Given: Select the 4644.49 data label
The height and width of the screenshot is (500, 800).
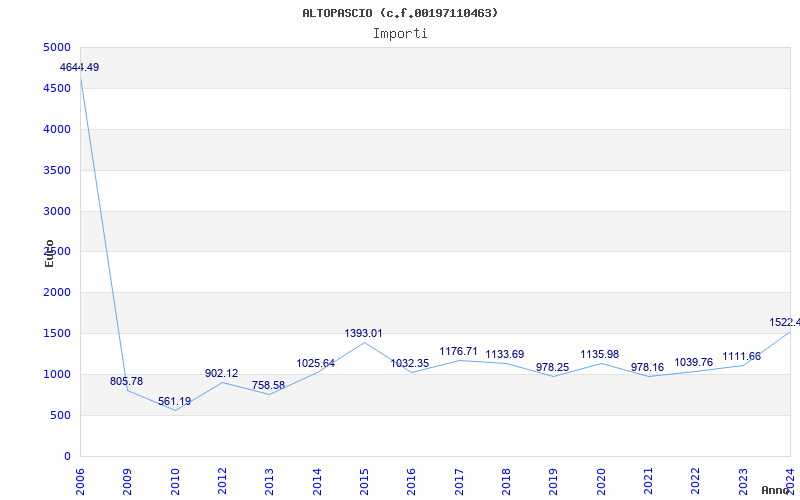Looking at the screenshot, I should [x=79, y=67].
